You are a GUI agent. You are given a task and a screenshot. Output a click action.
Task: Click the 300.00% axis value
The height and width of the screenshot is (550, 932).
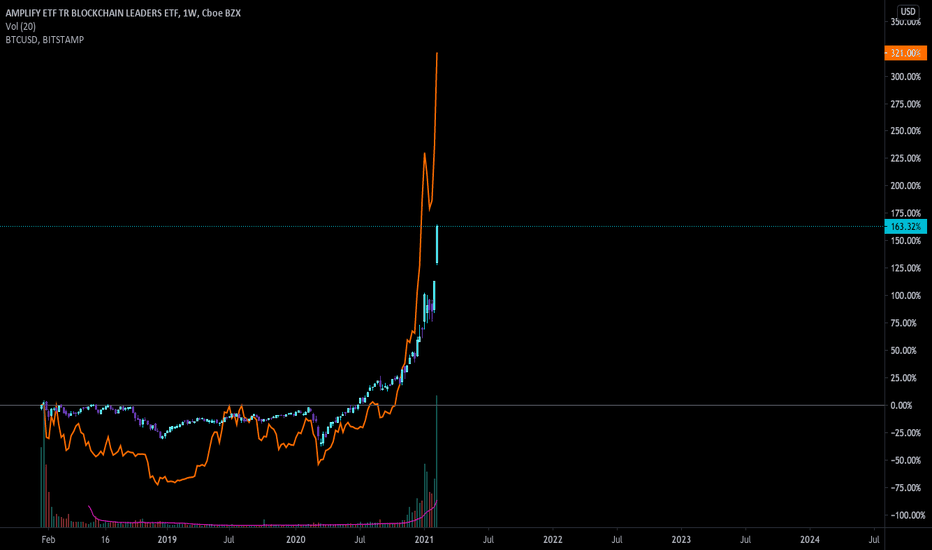pyautogui.click(x=905, y=77)
